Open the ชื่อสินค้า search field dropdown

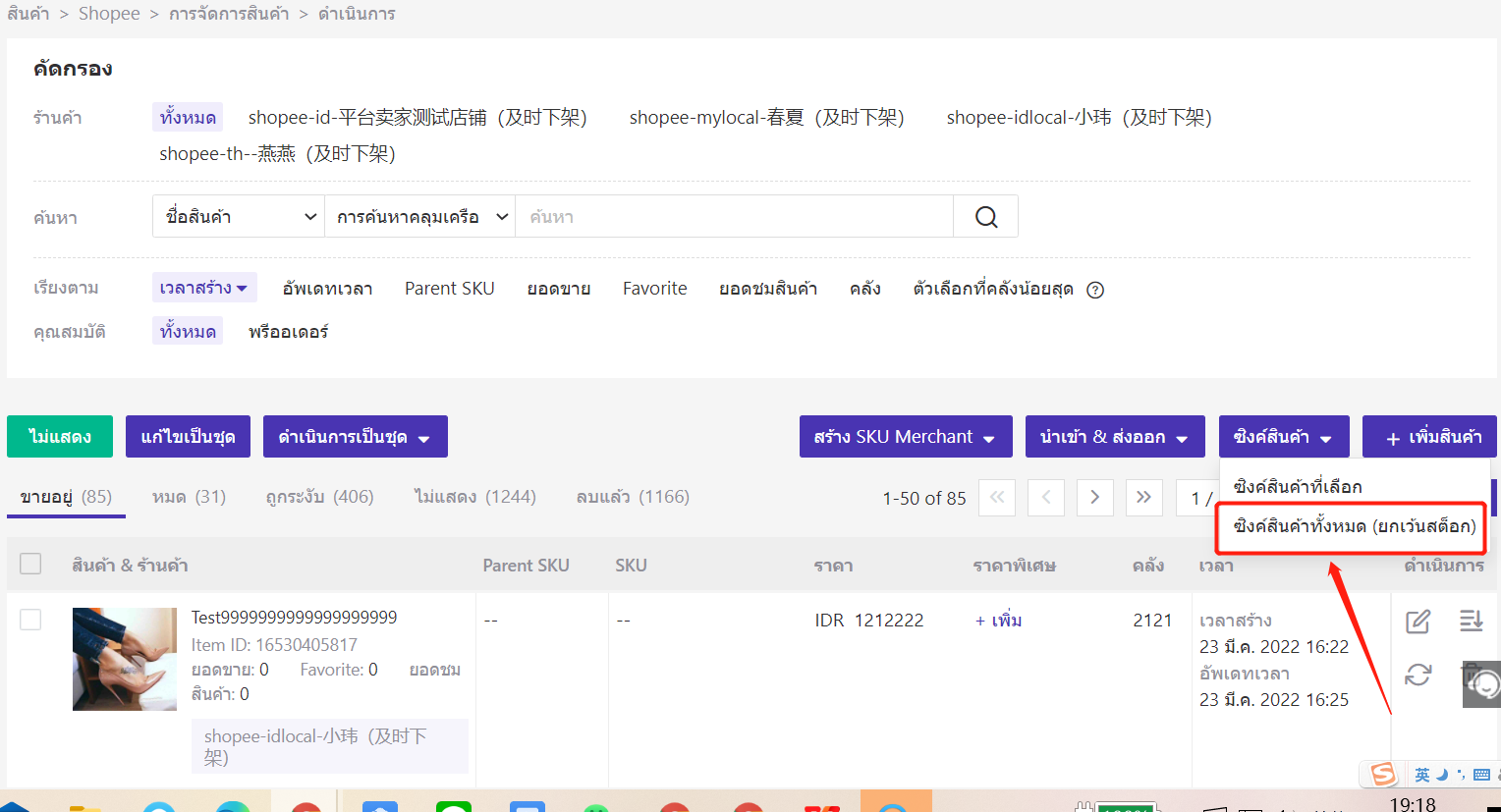[239, 217]
